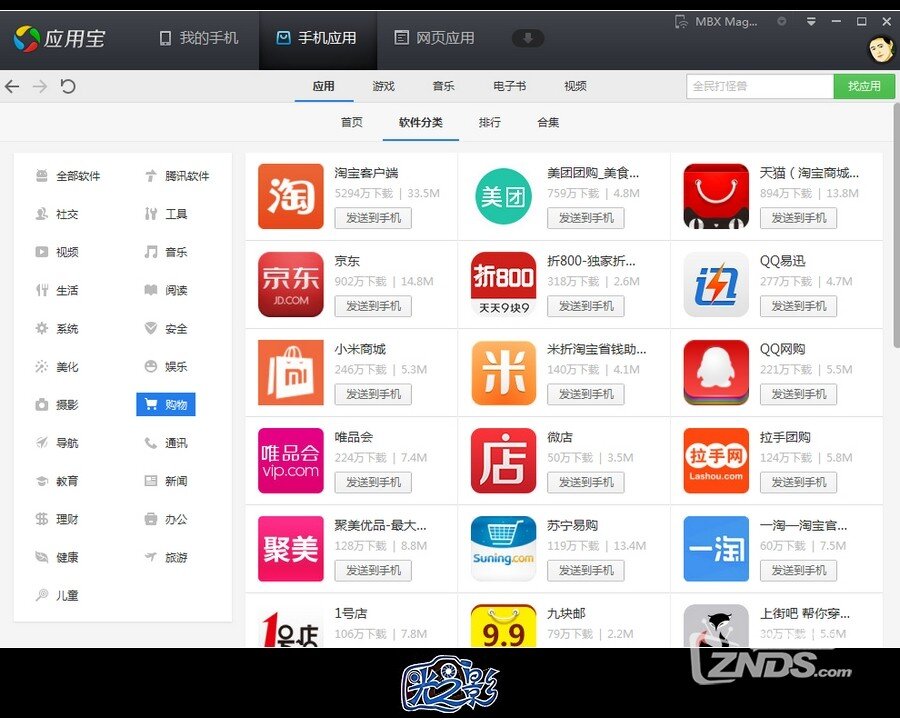Open the round options icon beside MBX device
The height and width of the screenshot is (718, 900).
[782, 21]
